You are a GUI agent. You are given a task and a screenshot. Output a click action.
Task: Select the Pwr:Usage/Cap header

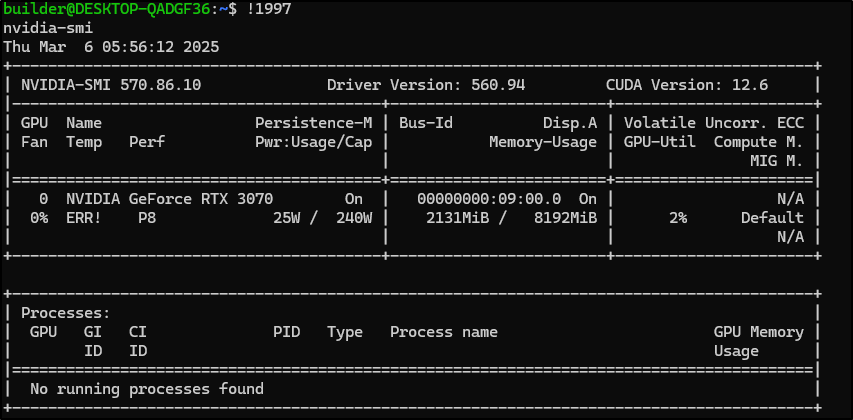pos(314,143)
